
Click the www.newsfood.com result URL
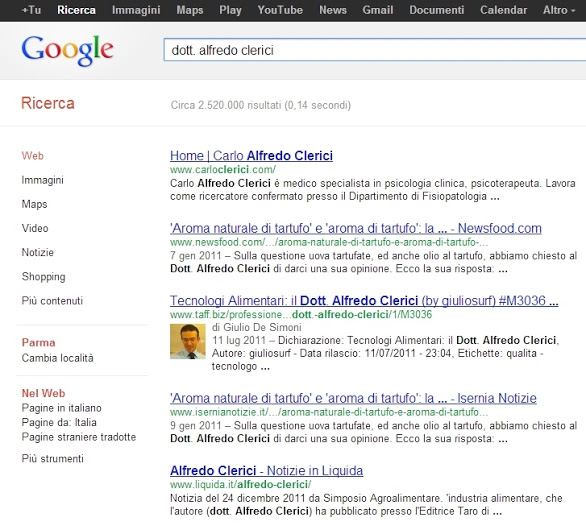pos(329,242)
